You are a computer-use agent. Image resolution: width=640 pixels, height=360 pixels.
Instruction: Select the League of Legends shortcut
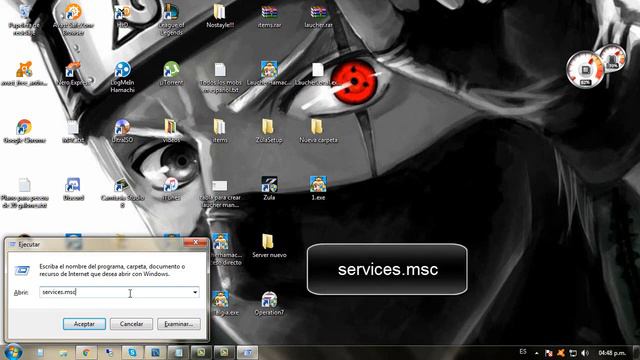point(171,20)
